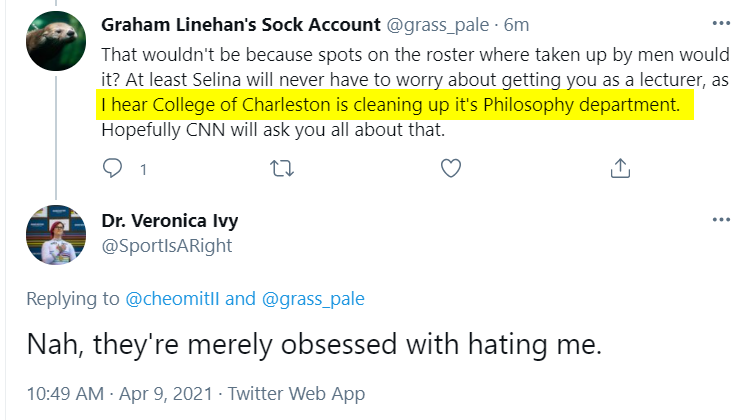Image resolution: width=751 pixels, height=420 pixels.
Task: Like the tweet with heart icon
Action: (x=451, y=168)
